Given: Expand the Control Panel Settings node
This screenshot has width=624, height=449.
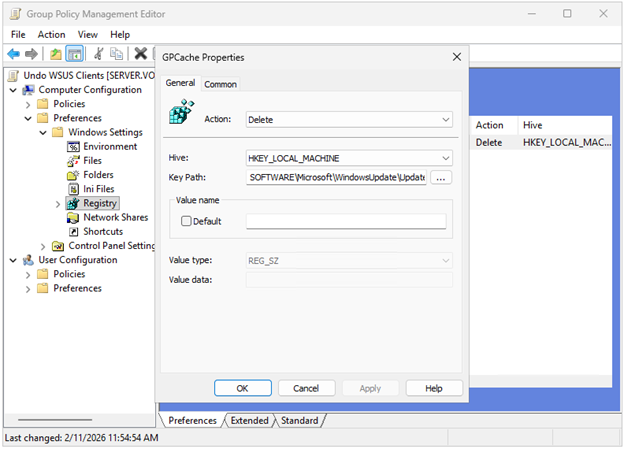Looking at the screenshot, I should tap(42, 246).
